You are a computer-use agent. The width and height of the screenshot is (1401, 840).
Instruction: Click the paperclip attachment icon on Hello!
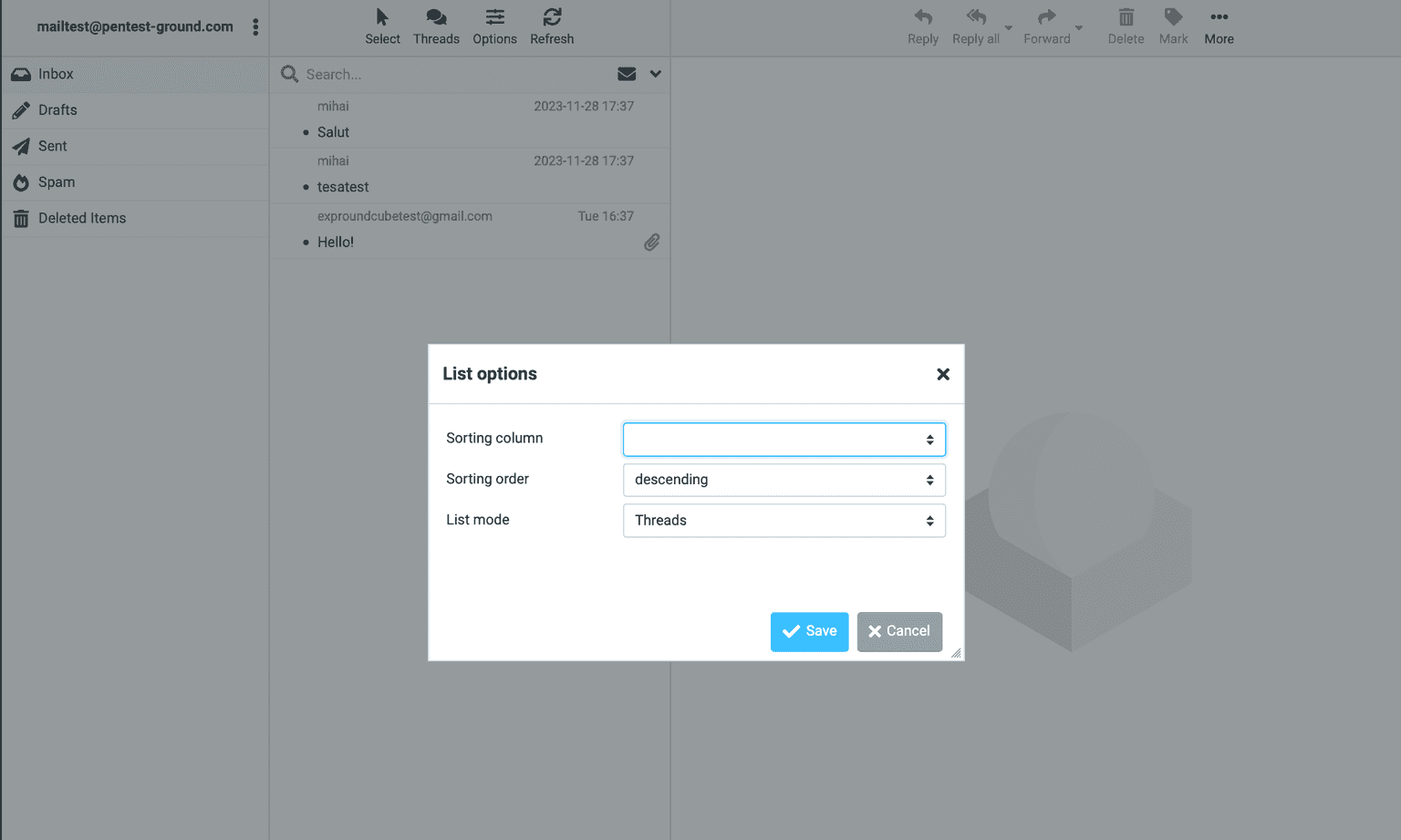651,243
